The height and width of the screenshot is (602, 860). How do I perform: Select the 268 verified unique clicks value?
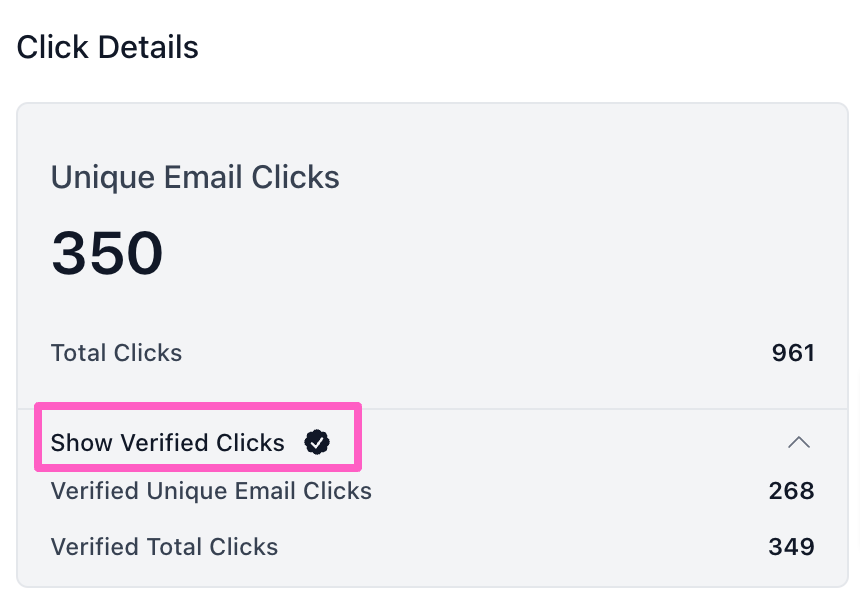point(791,491)
